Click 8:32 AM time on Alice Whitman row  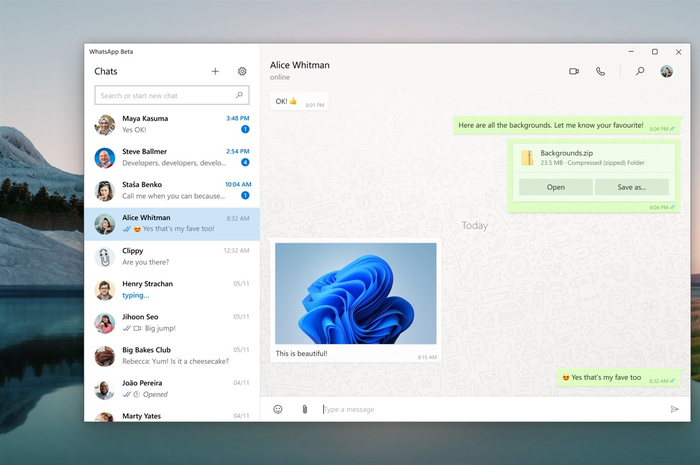[238, 218]
